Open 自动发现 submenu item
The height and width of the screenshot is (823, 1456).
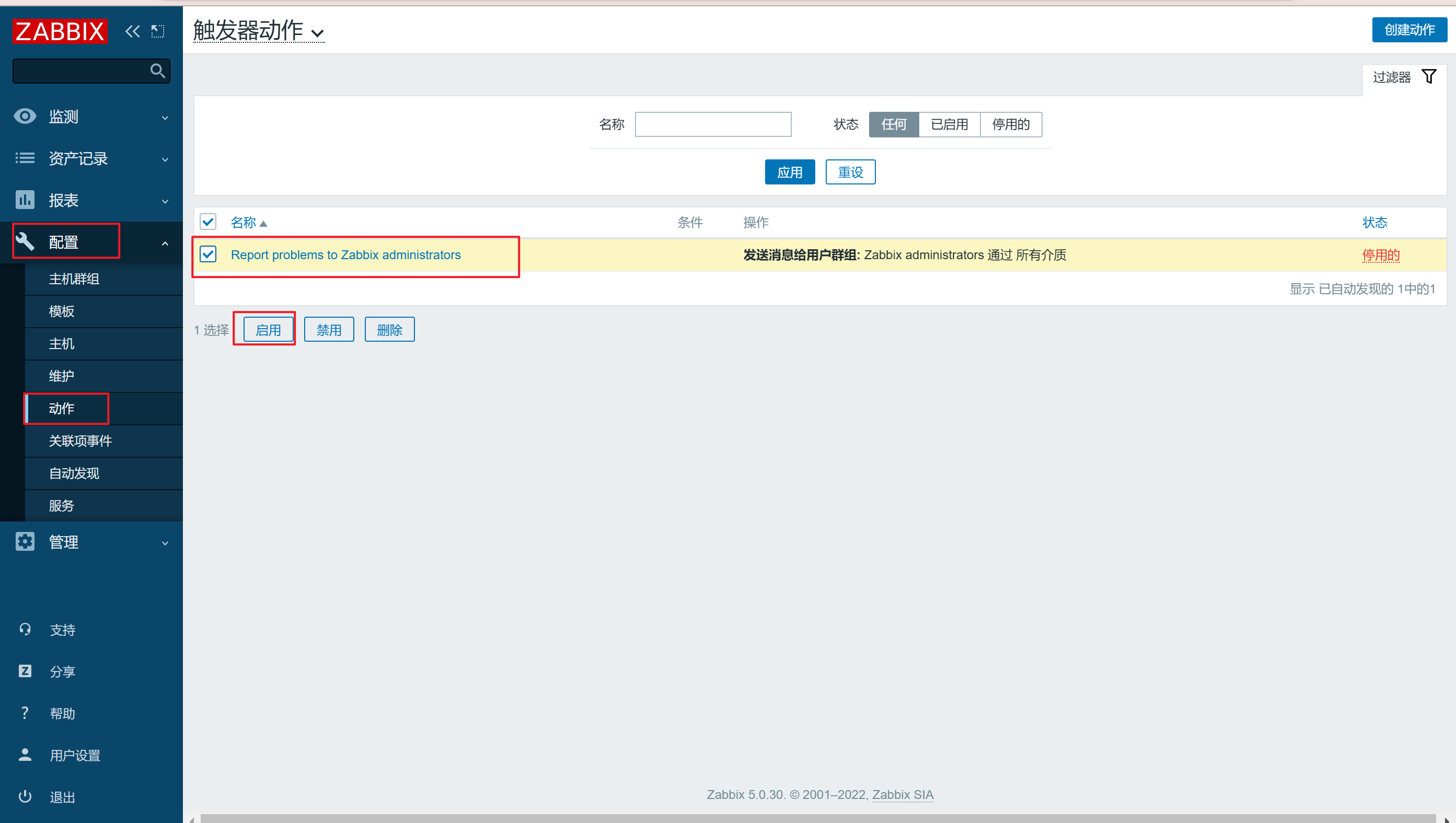click(104, 473)
